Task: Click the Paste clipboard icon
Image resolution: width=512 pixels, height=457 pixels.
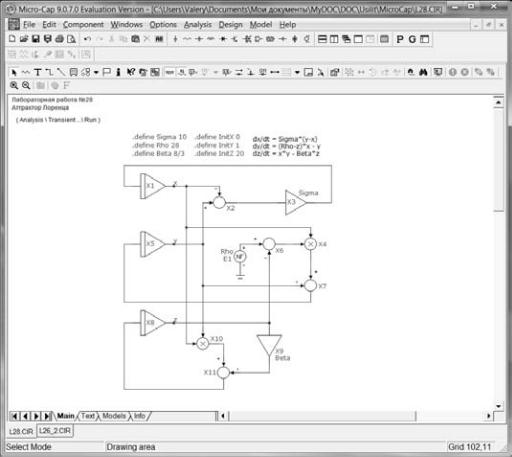Action: click(x=135, y=39)
